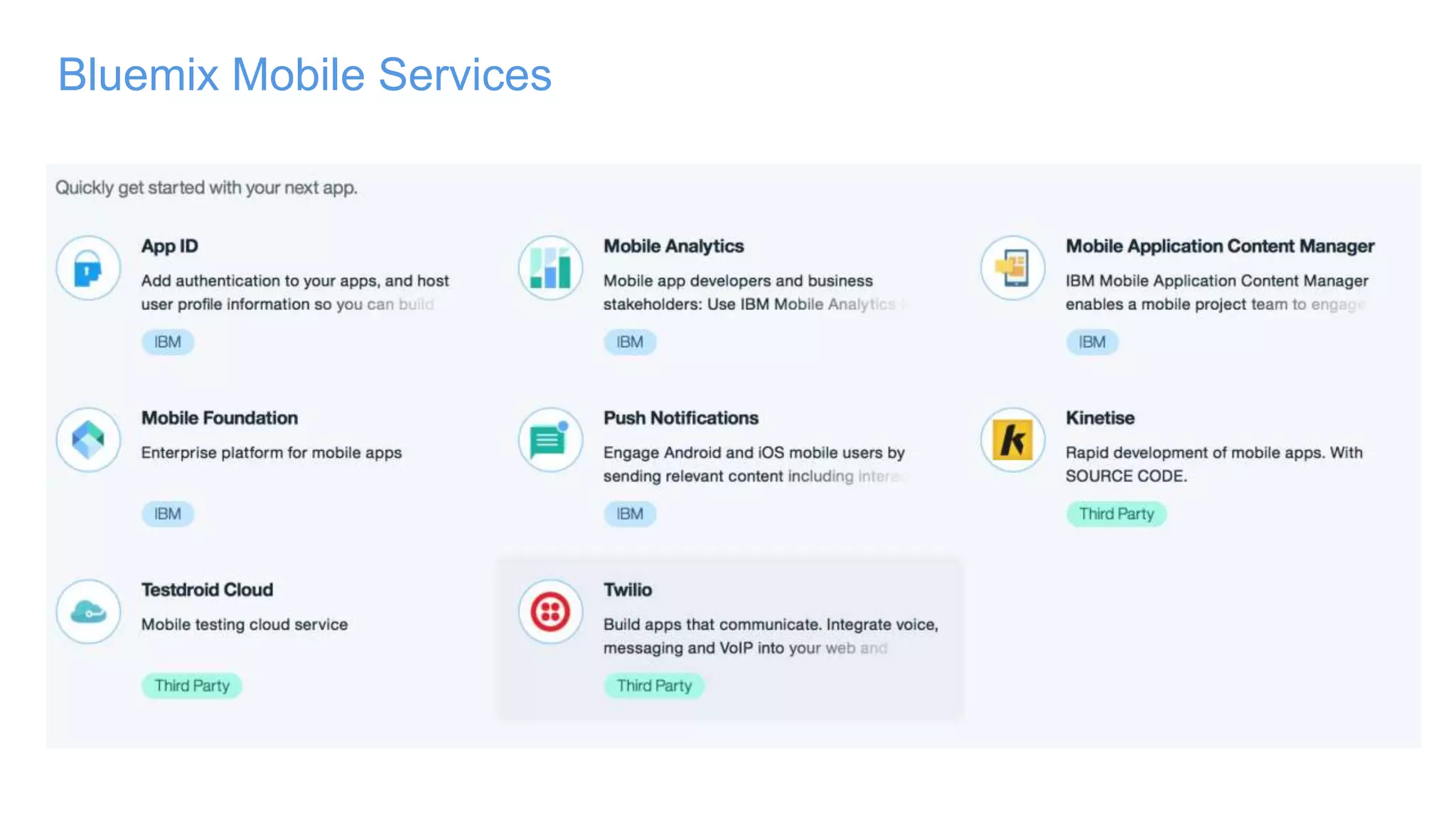This screenshot has width=1456, height=819.
Task: Click IBM tag under Mobile Application Content Manager
Action: click(1092, 342)
